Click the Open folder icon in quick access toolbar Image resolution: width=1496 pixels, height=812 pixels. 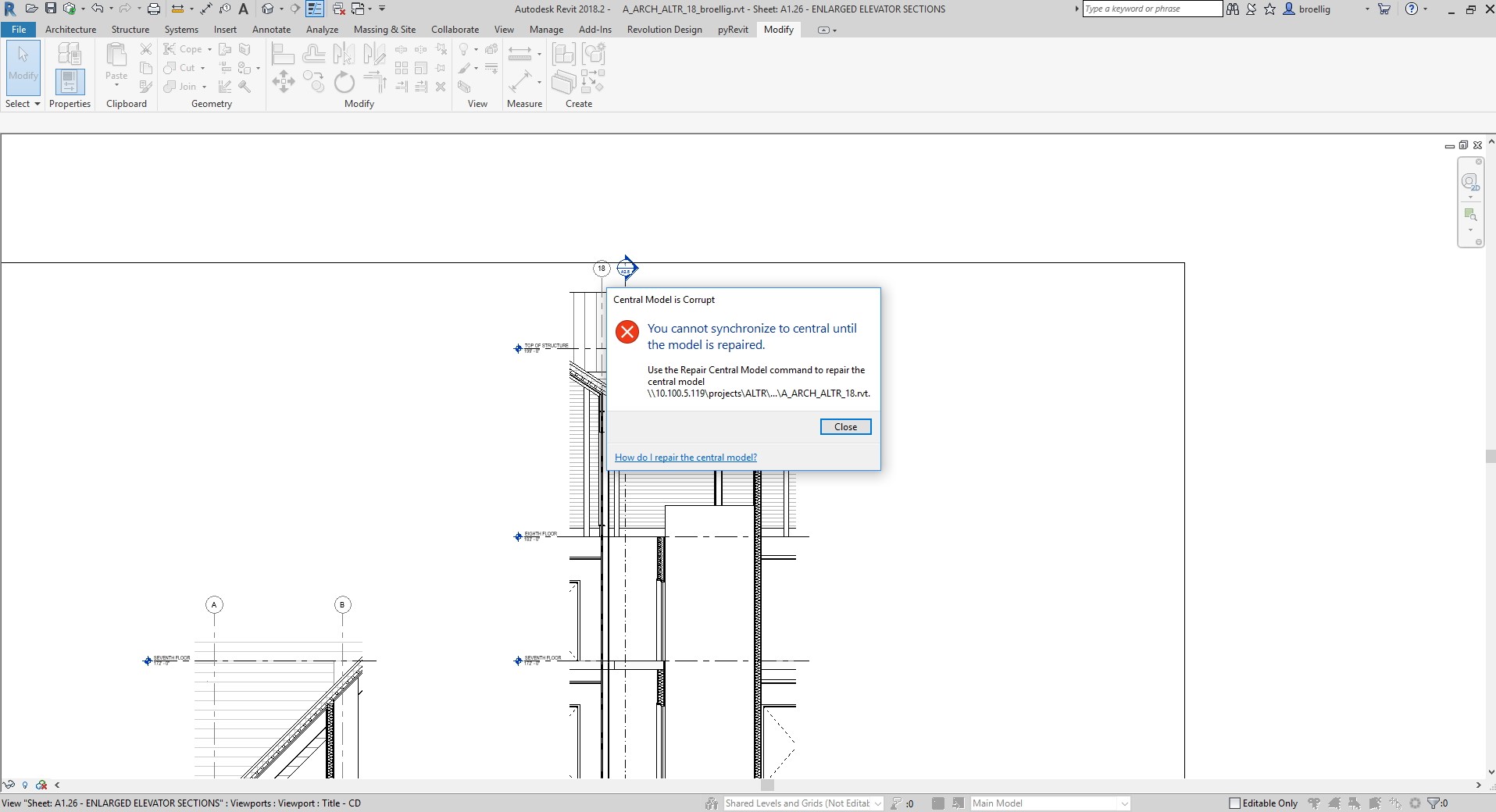(x=31, y=9)
